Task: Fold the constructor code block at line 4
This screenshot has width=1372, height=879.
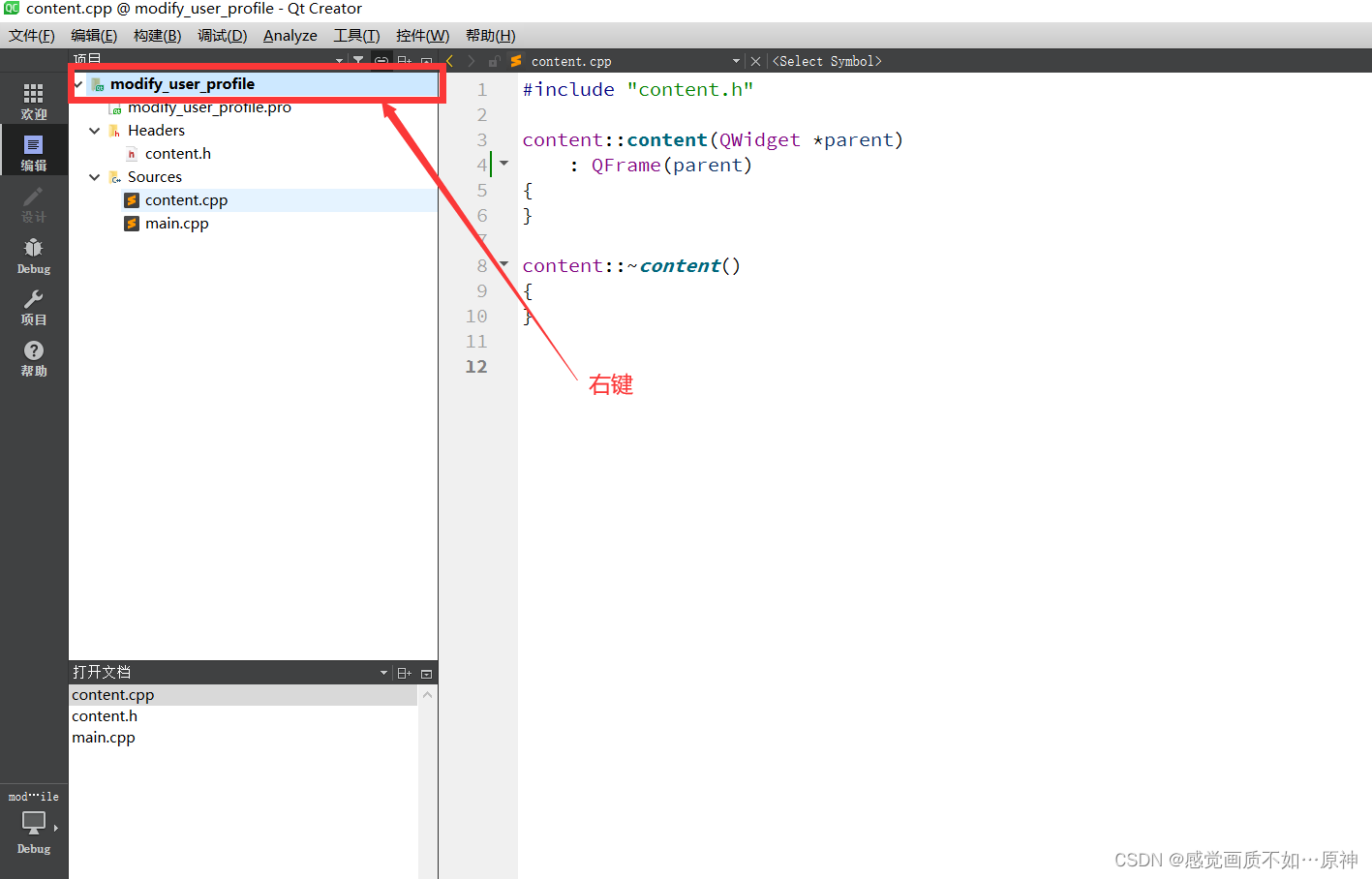Action: coord(503,163)
